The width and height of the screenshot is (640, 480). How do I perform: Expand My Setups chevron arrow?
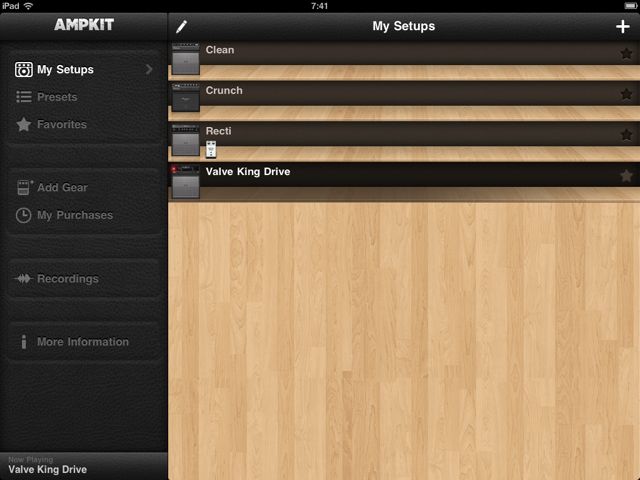click(149, 69)
